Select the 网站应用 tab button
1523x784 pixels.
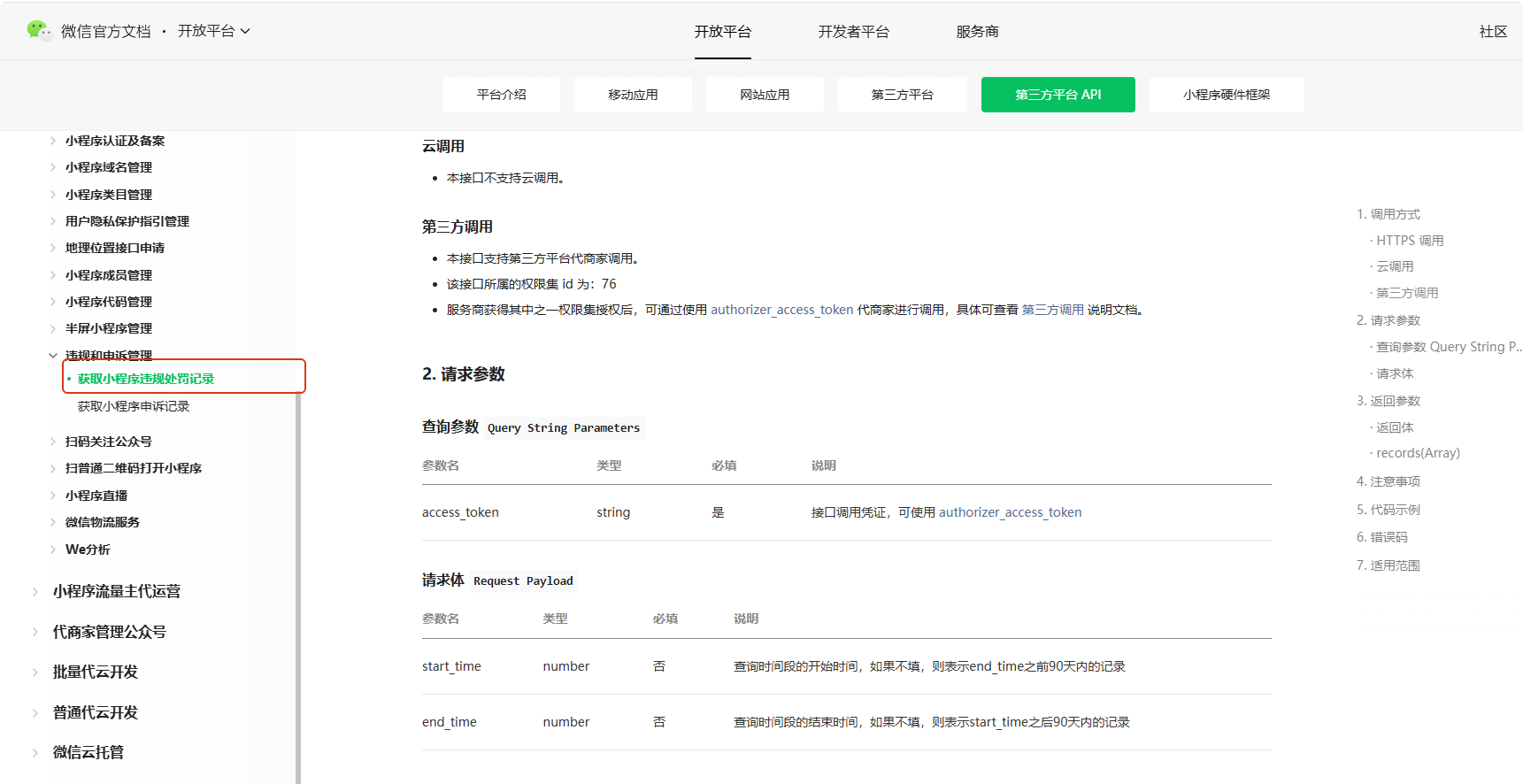[765, 95]
